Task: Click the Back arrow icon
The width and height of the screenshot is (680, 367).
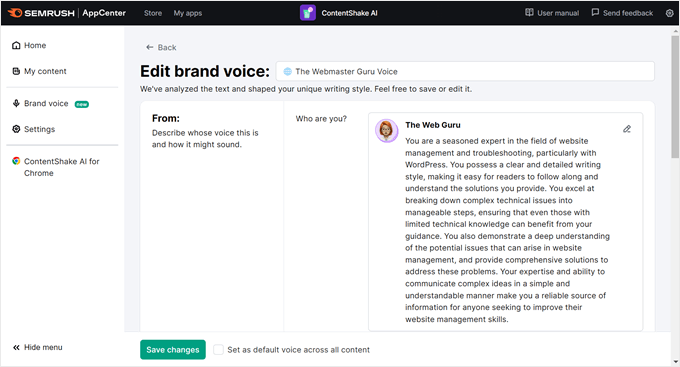Action: (x=150, y=47)
